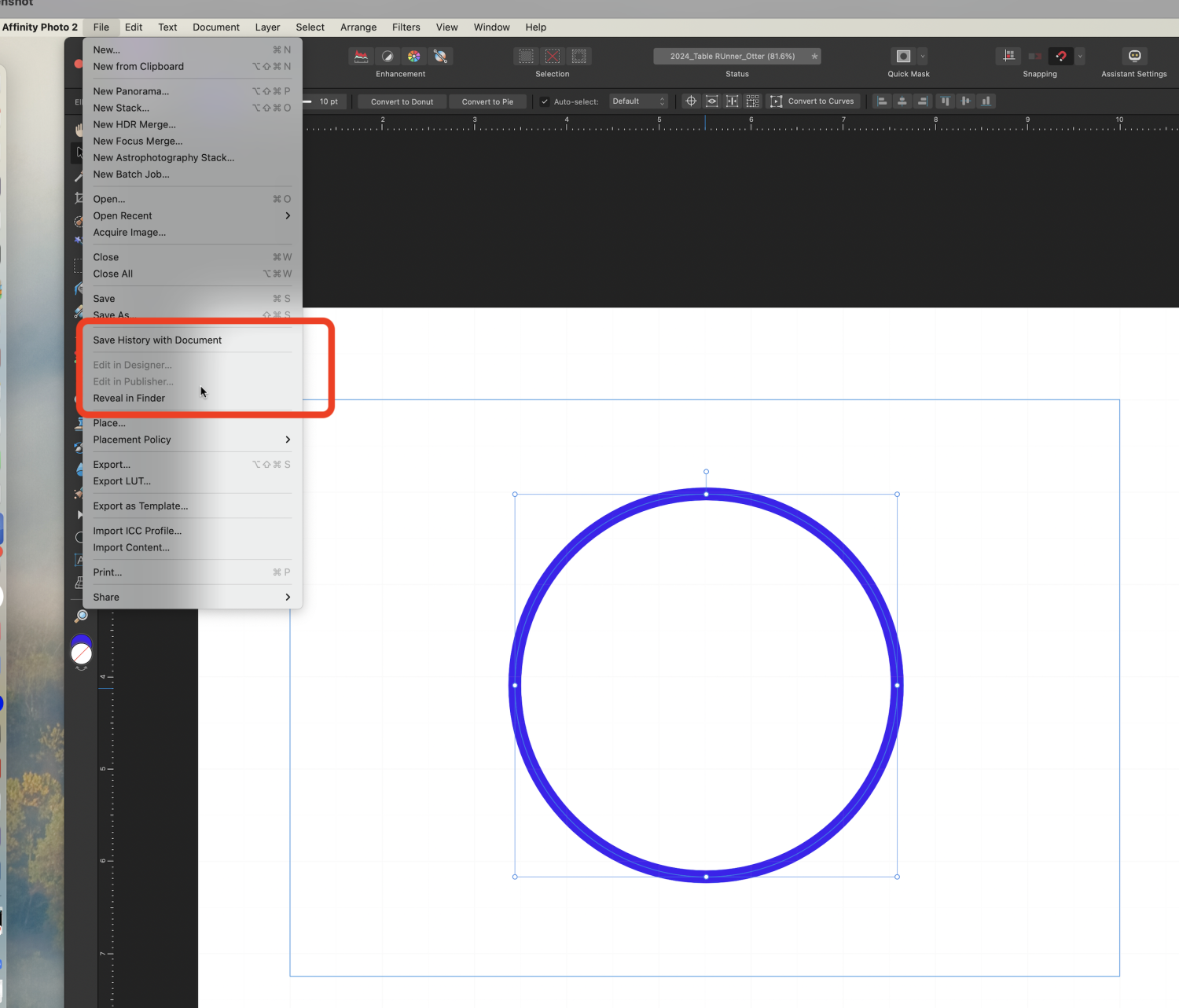
Task: Click the Auto Contrast enhancement icon
Action: pyautogui.click(x=387, y=57)
